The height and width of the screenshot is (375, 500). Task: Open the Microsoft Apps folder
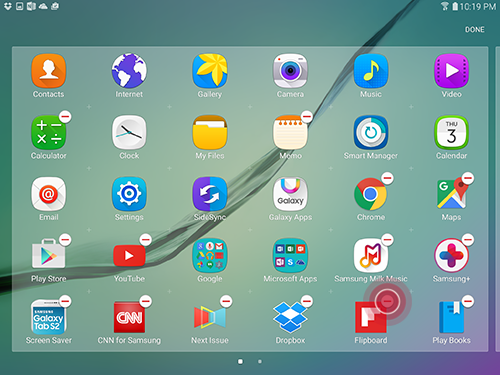tap(290, 255)
